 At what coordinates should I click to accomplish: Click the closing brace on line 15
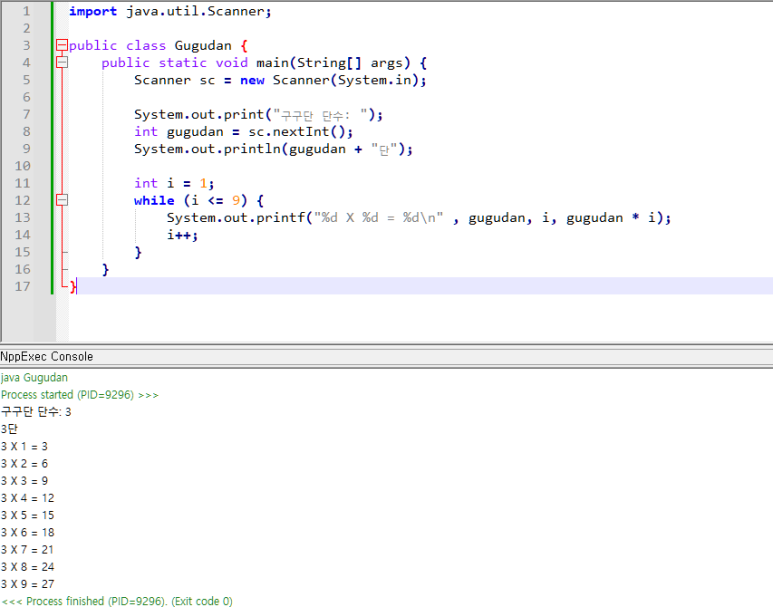(138, 252)
